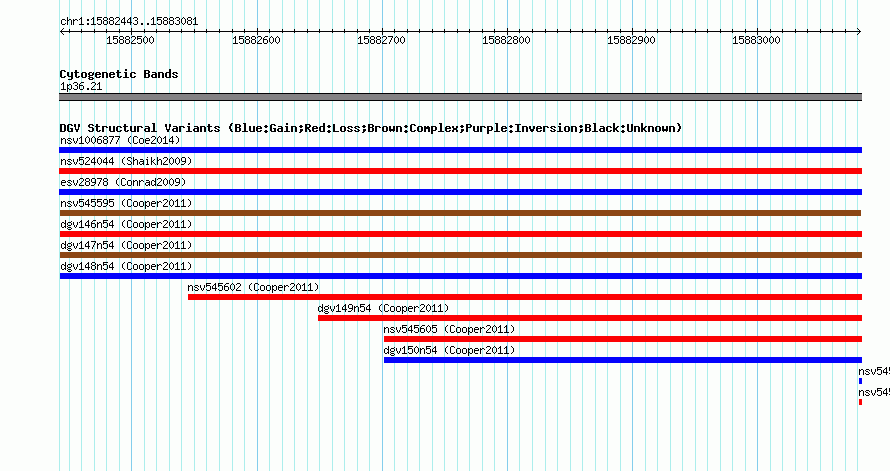Click the red nsv524044 variant bar
The height and width of the screenshot is (471, 890).
(460, 171)
